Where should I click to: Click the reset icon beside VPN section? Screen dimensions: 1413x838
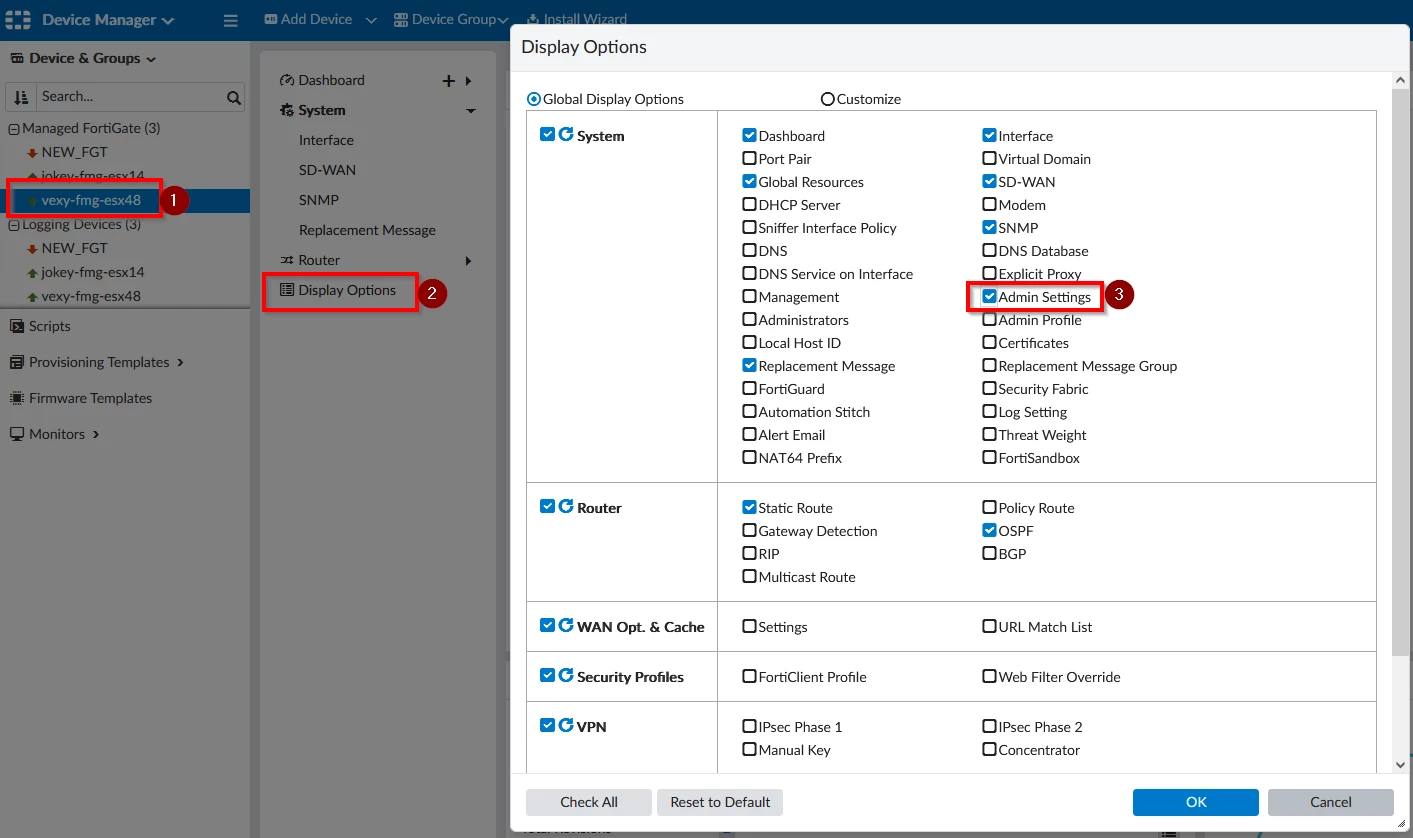coord(566,725)
